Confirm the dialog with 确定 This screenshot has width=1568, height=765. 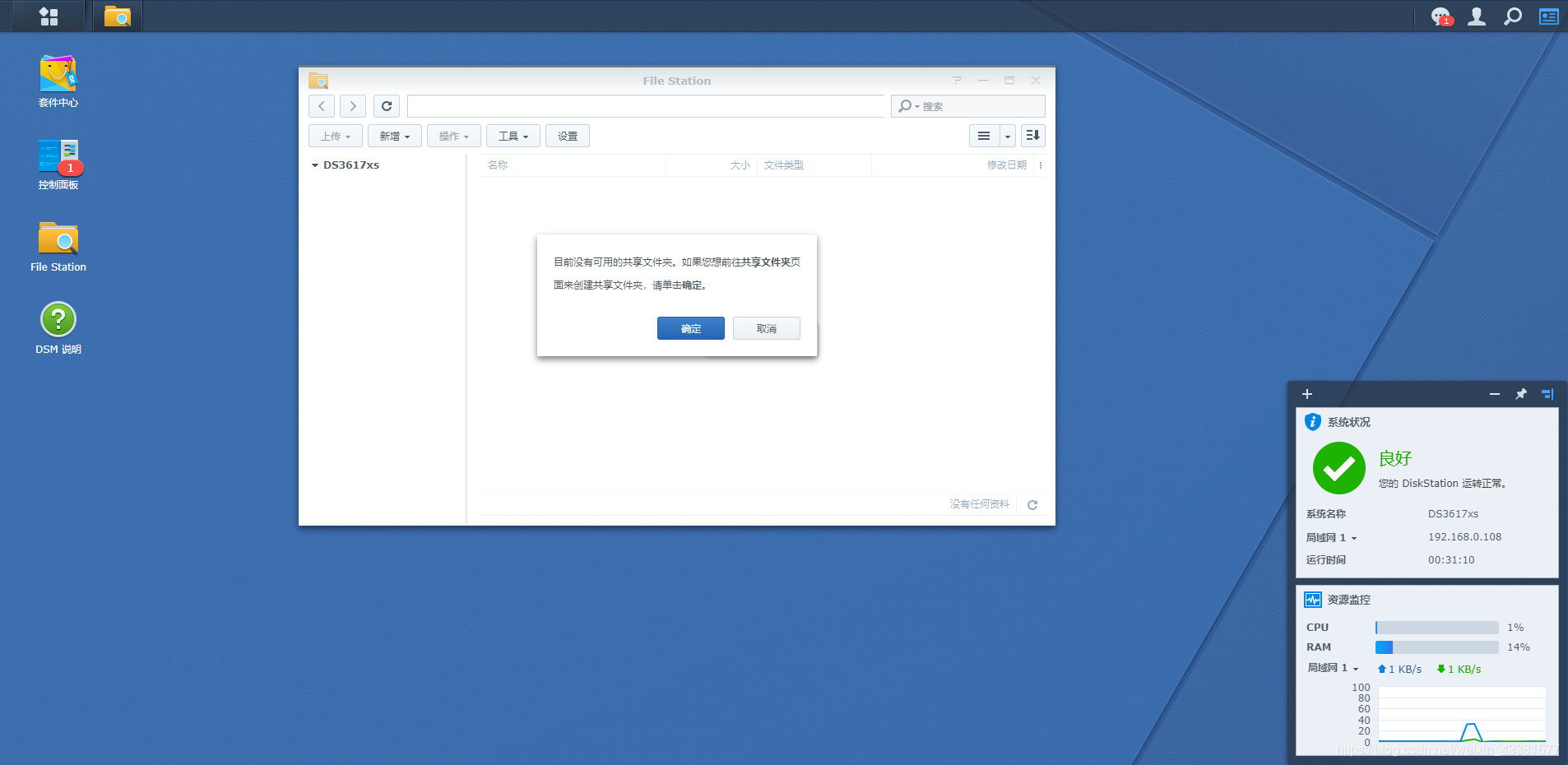pos(691,328)
